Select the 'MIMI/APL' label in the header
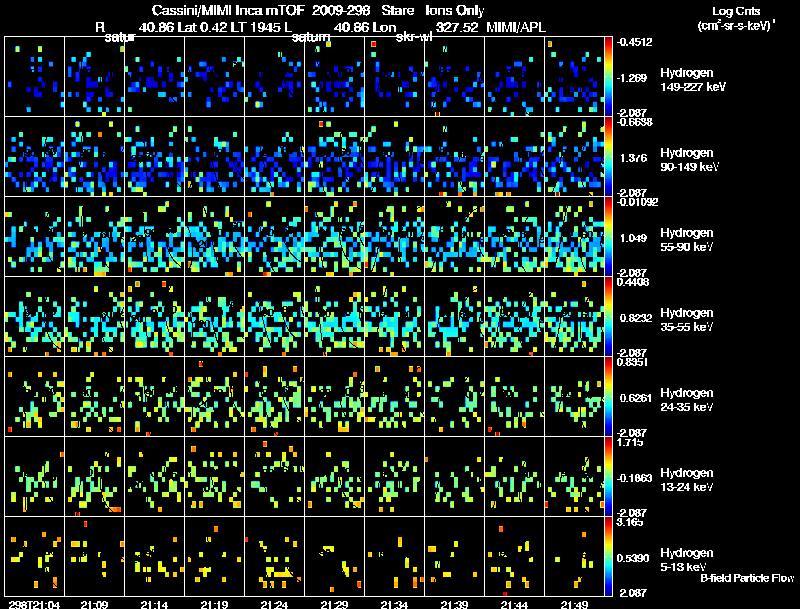 point(516,27)
